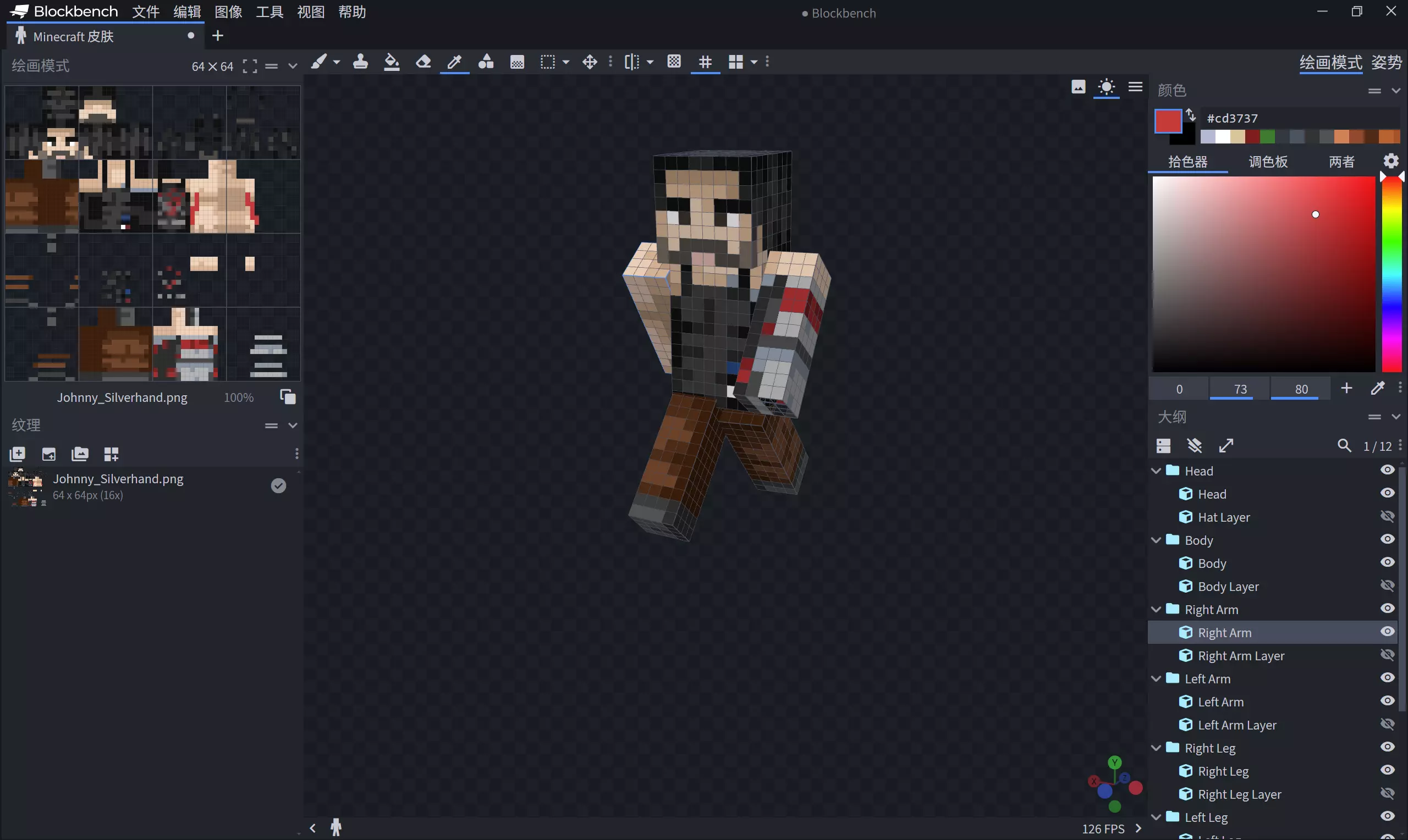Select the paint bucket fill tool
This screenshot has height=840, width=1408.
(392, 62)
